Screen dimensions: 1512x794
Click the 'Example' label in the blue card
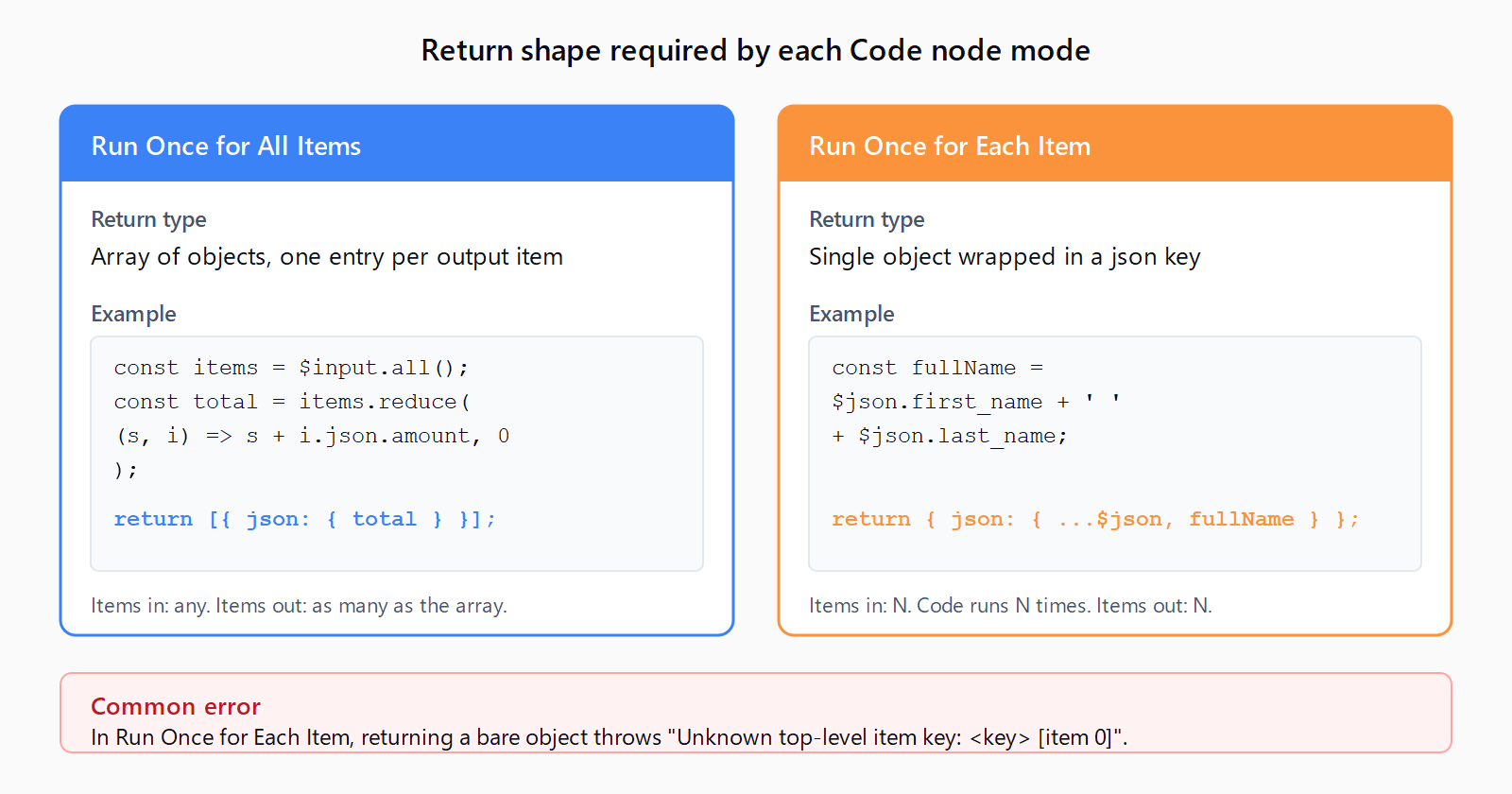(x=133, y=314)
